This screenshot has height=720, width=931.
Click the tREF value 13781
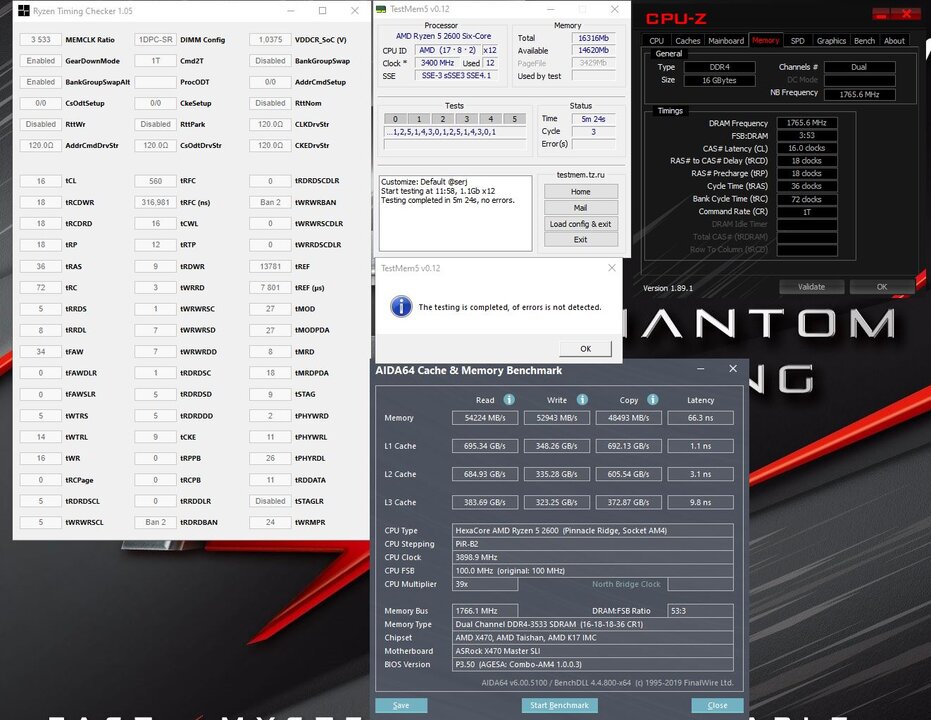tap(270, 266)
